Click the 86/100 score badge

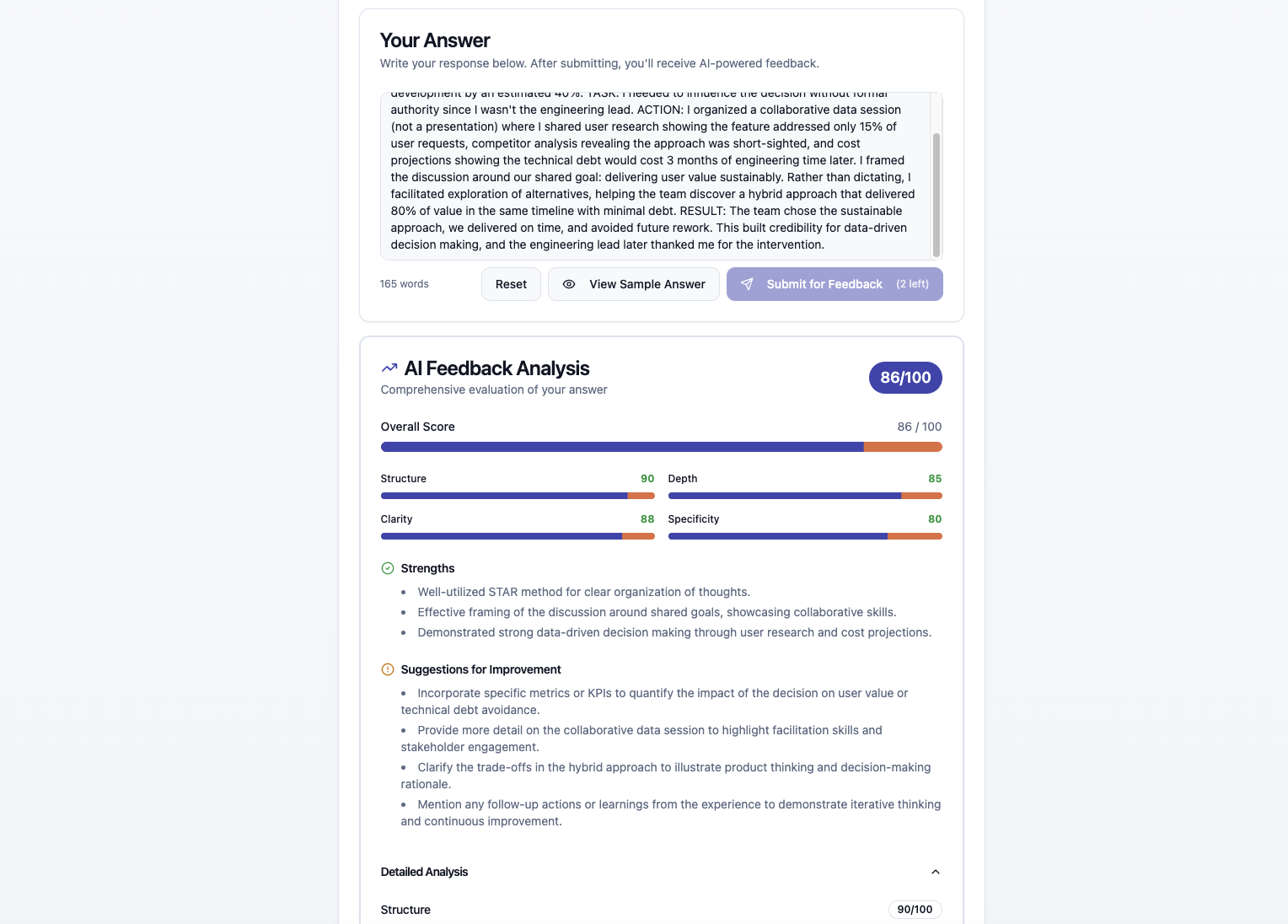[905, 378]
